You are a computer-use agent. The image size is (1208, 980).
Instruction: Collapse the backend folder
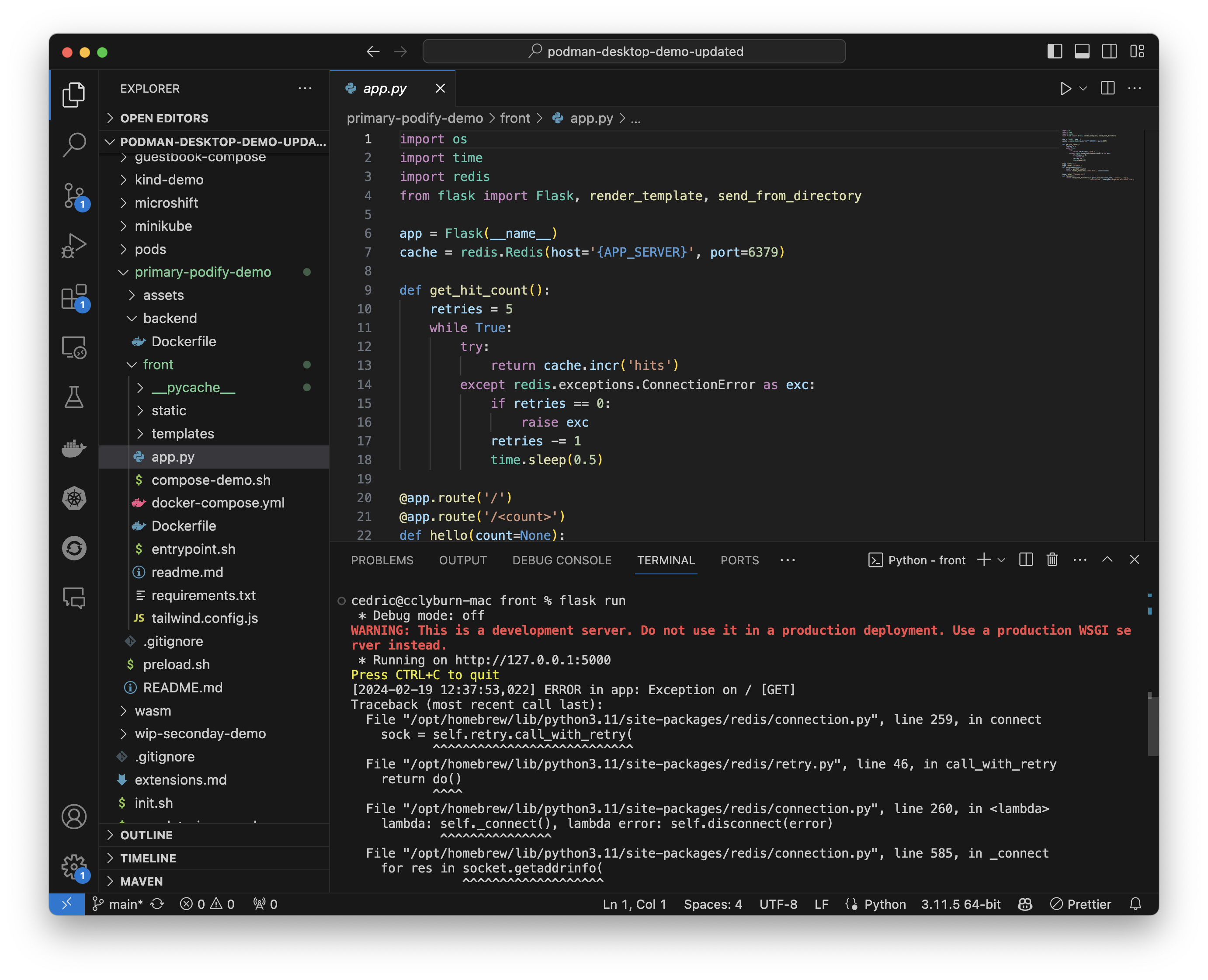pyautogui.click(x=170, y=318)
